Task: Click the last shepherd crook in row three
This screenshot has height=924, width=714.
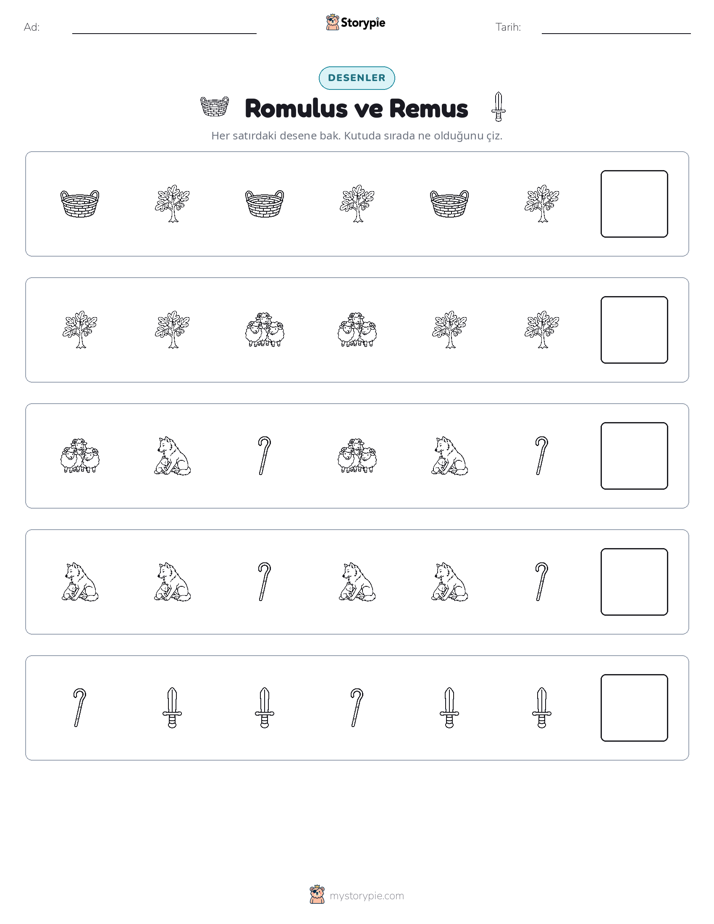Action: click(x=541, y=456)
